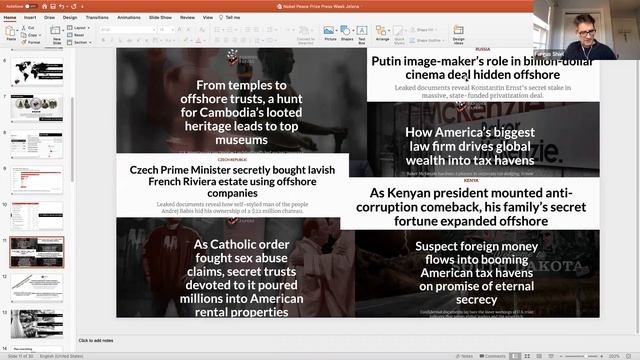
Task: Open the View ribbon tab
Action: 208,18
